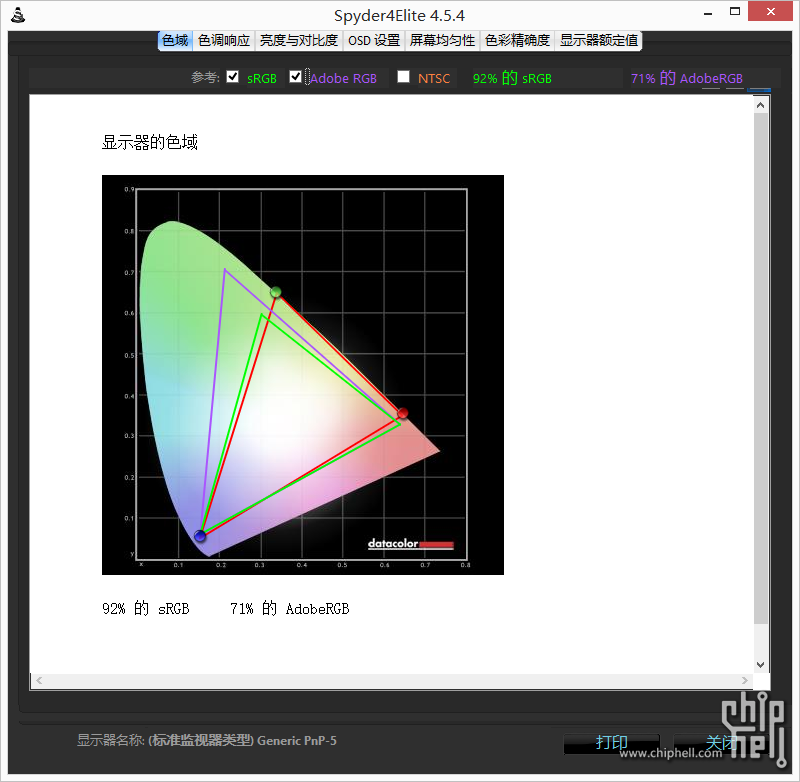Screen dimensions: 800x782
Task: Click the red primary point on gamut chart
Action: point(403,413)
